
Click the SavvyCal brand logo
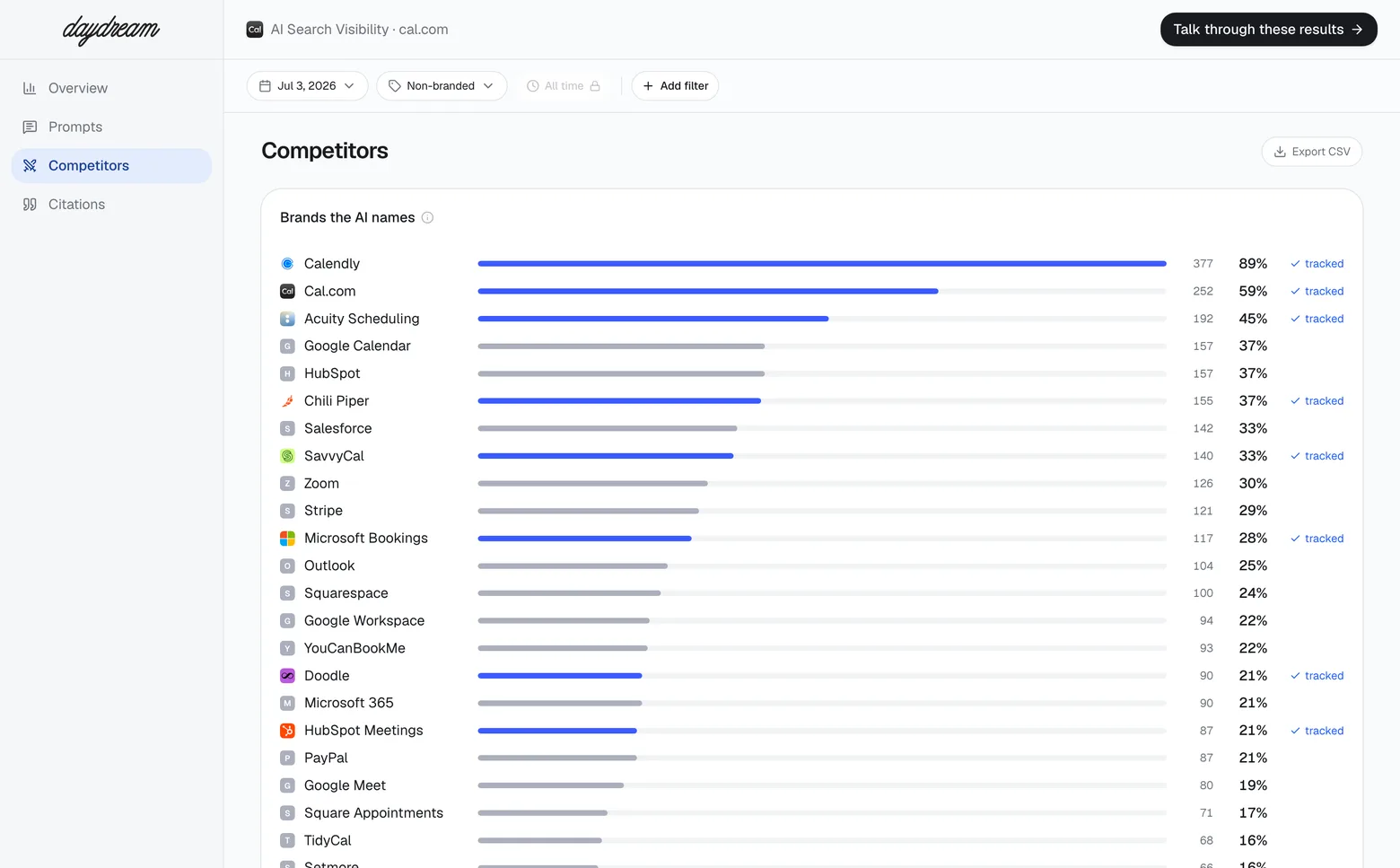point(287,456)
